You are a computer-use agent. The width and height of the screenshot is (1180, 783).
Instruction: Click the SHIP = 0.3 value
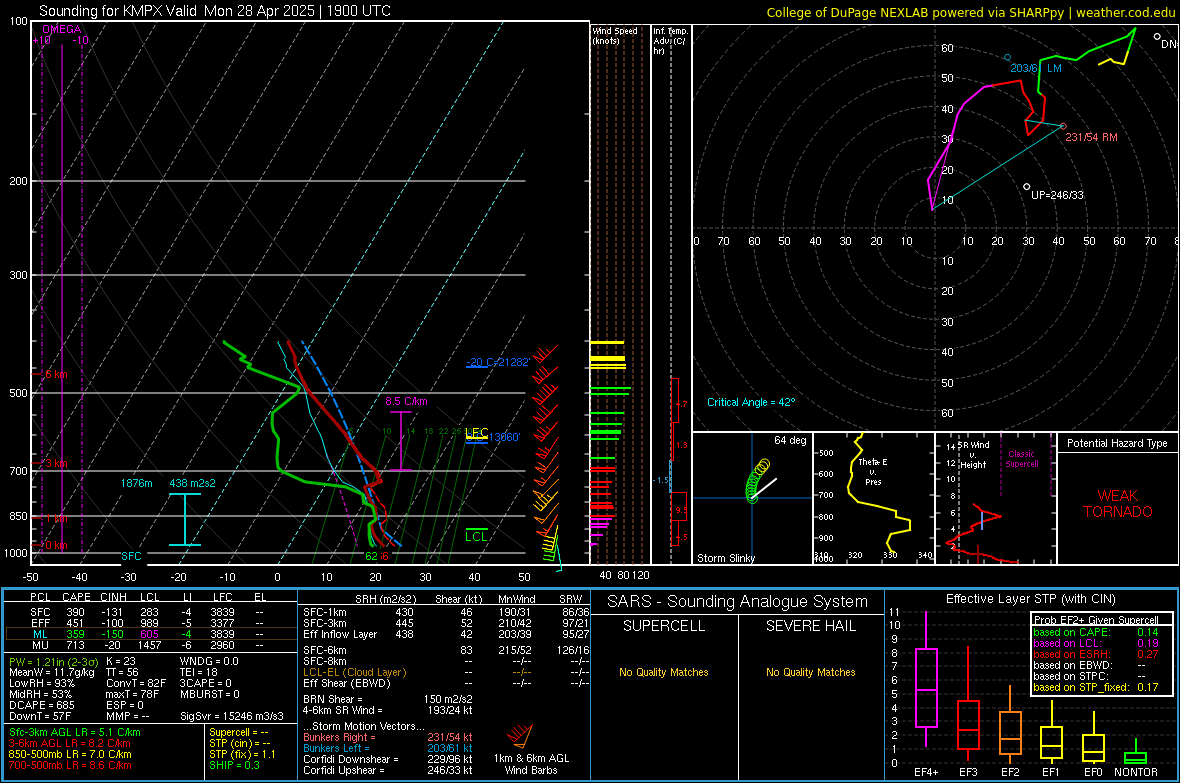pyautogui.click(x=234, y=765)
